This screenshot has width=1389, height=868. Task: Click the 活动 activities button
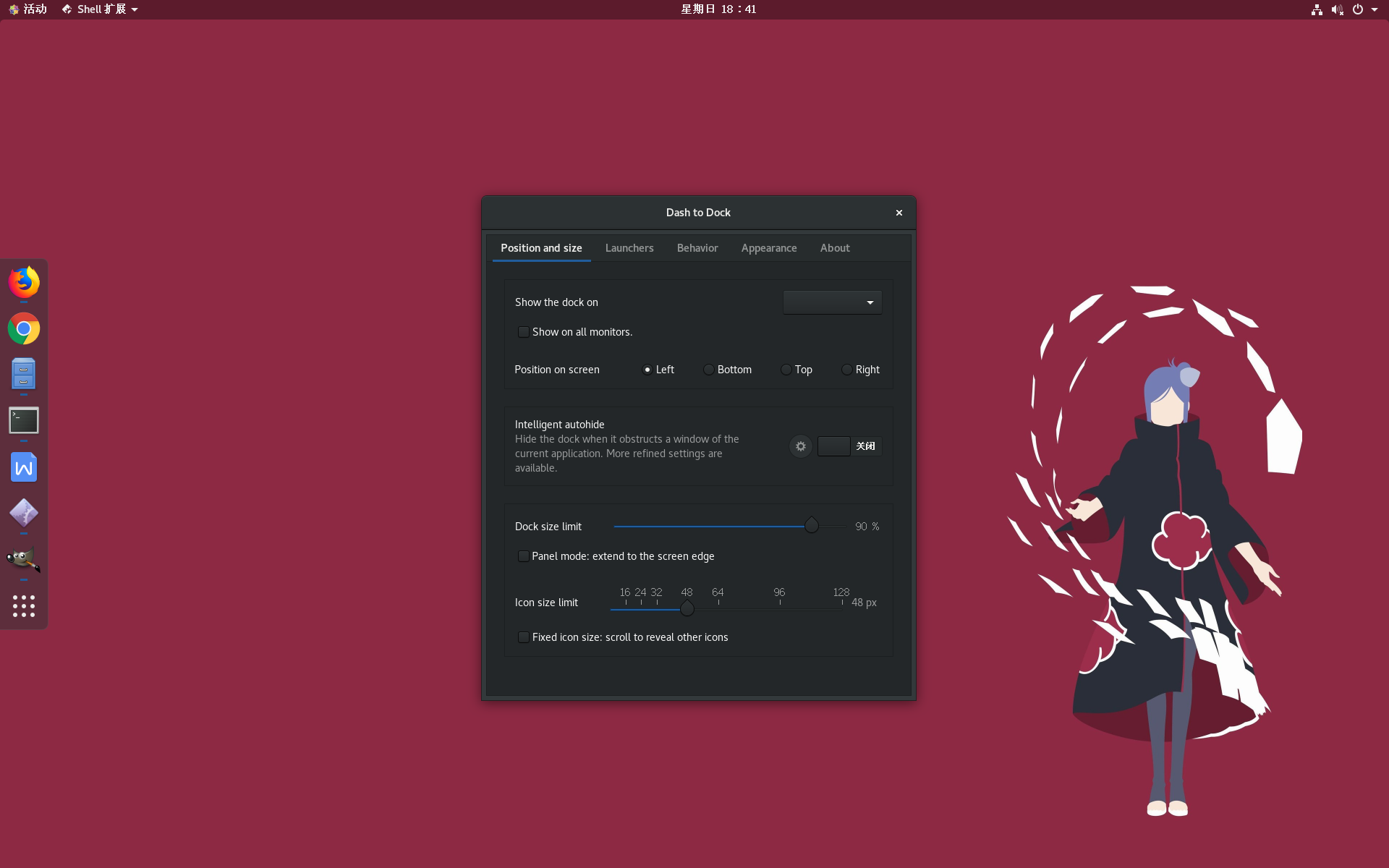27,9
